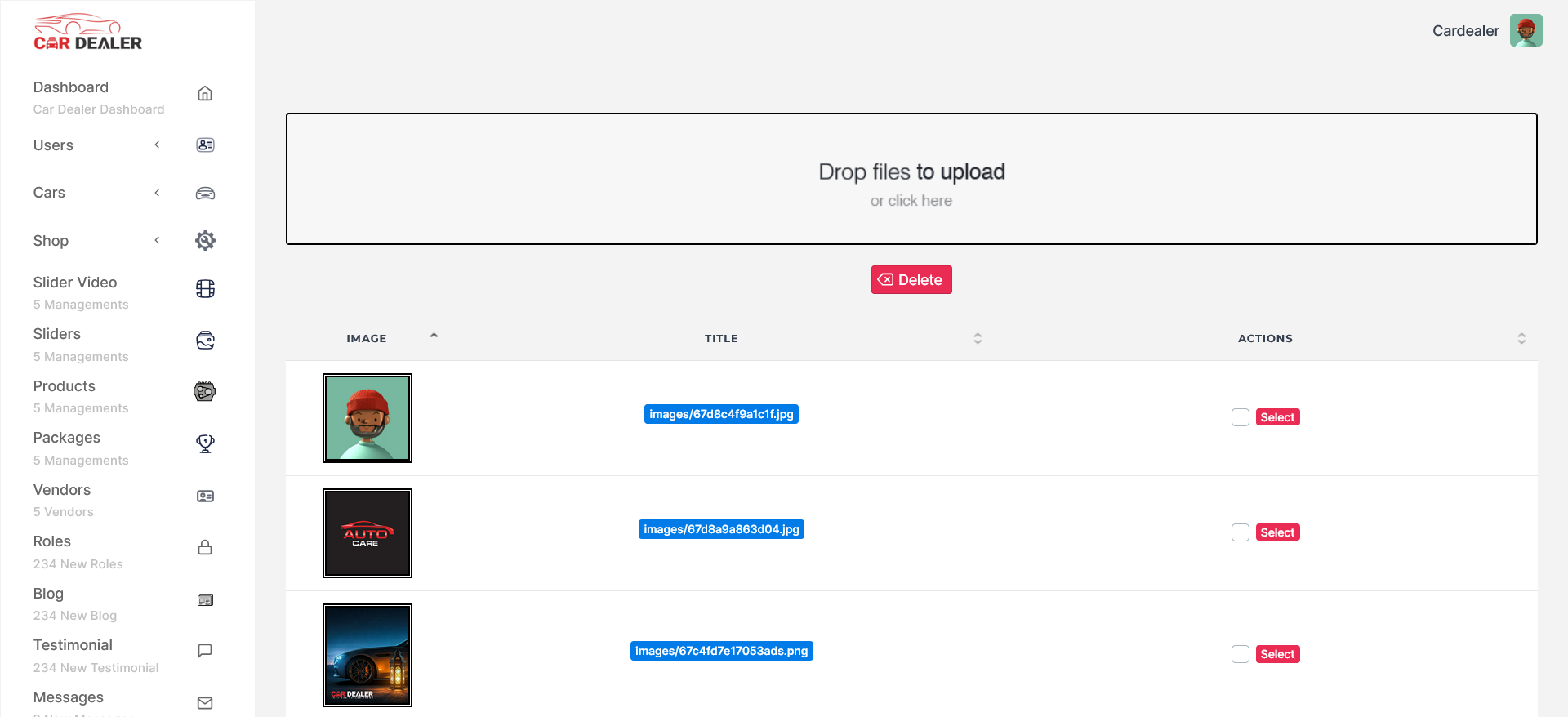This screenshot has width=1568, height=717.
Task: Click the Slider Video film icon
Action: pyautogui.click(x=205, y=289)
